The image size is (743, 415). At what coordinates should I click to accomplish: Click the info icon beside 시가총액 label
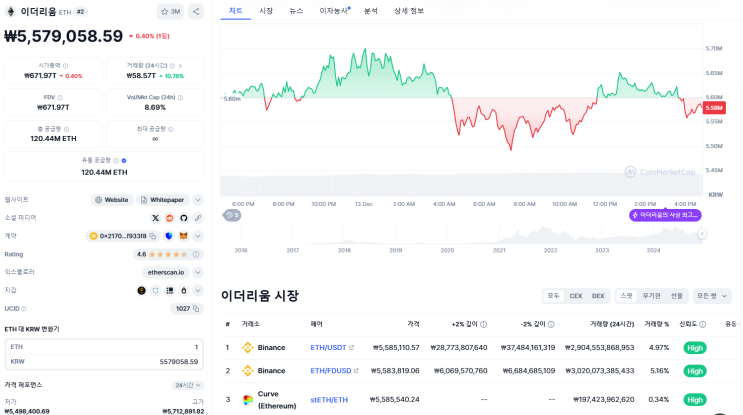pyautogui.click(x=65, y=66)
